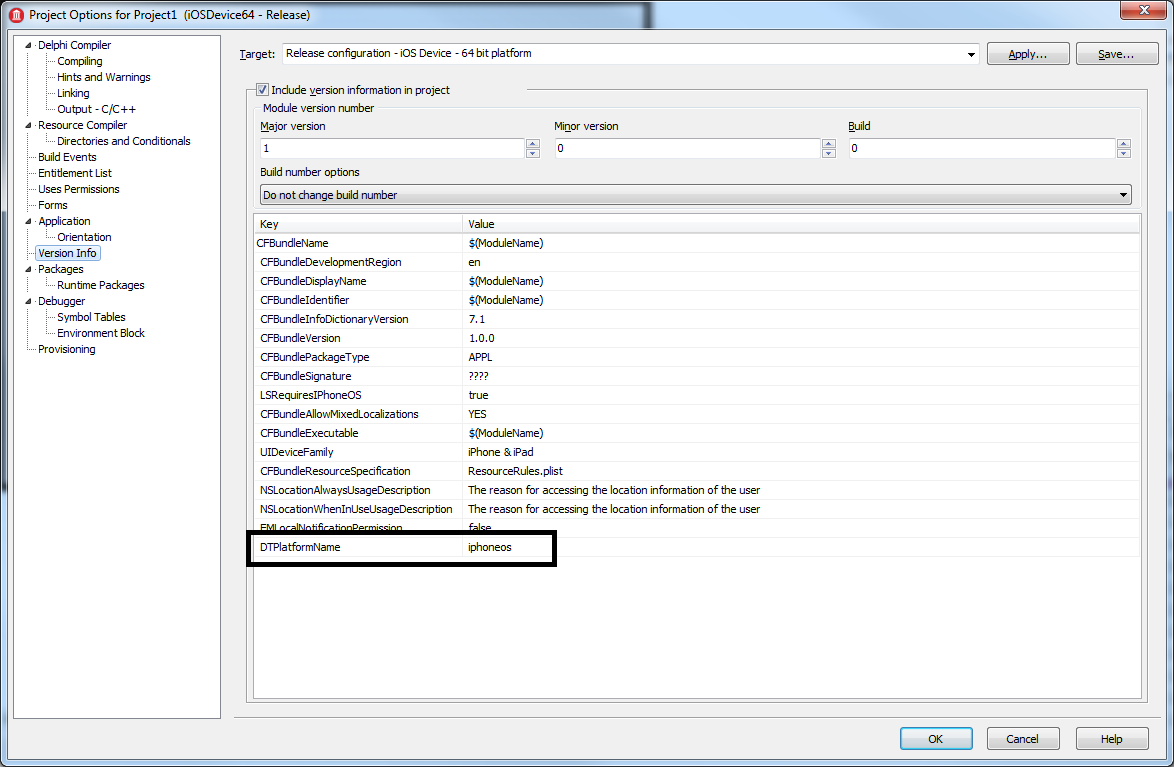The image size is (1174, 767).
Task: Click the Project Options title bar icon
Action: [x=16, y=15]
